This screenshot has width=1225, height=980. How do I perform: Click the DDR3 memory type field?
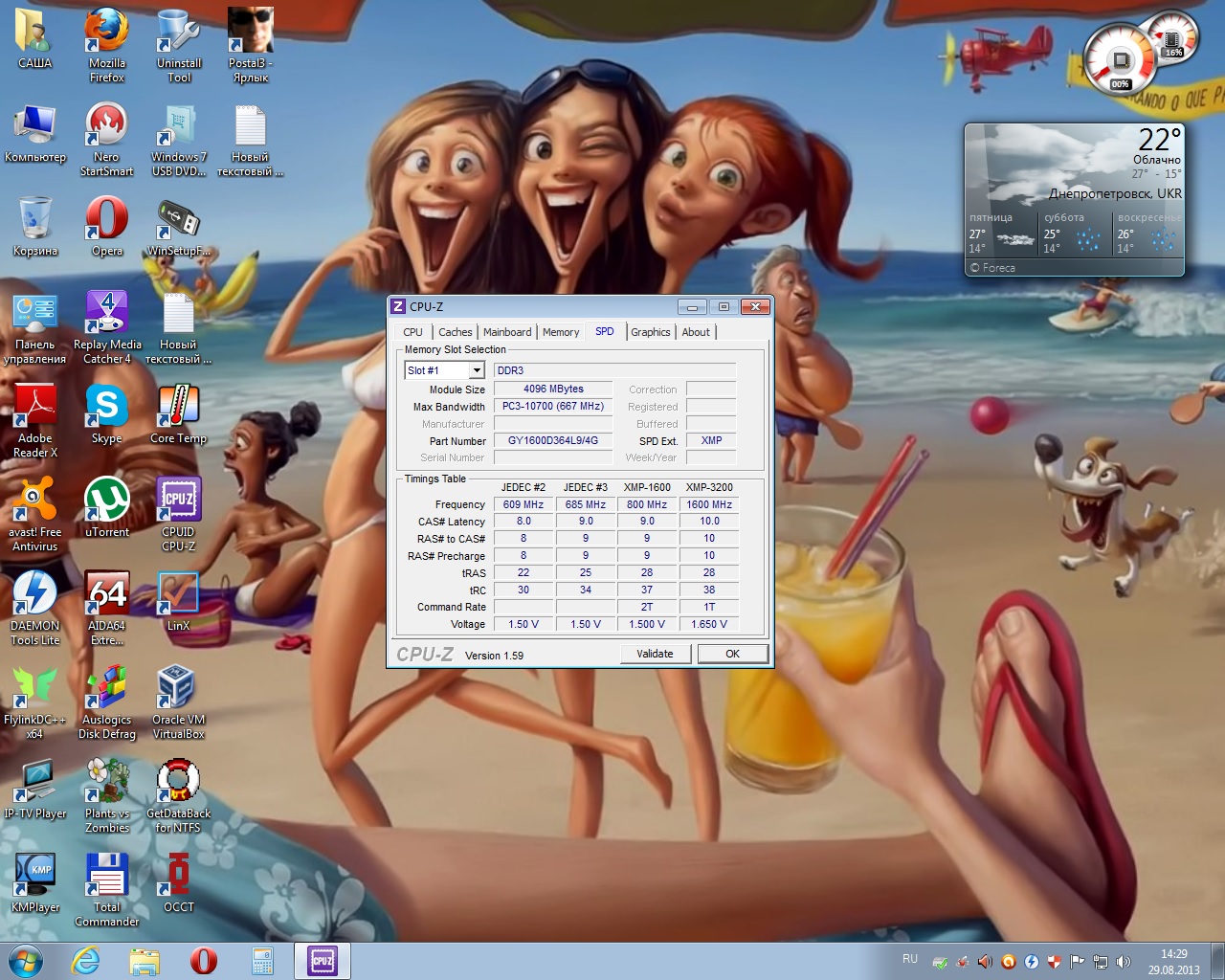pyautogui.click(x=614, y=370)
